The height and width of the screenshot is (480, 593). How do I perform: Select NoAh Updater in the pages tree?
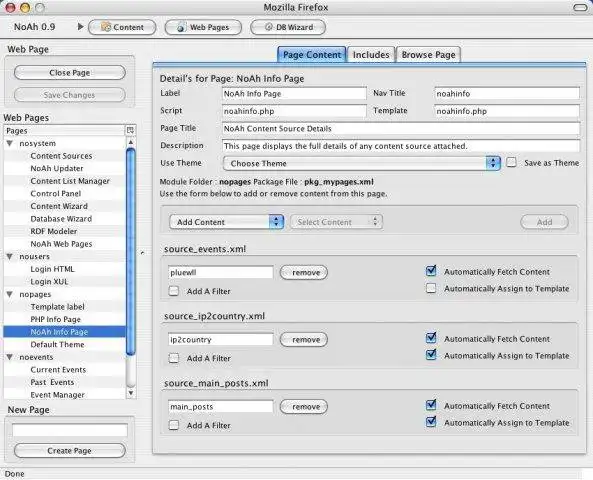[x=57, y=168]
